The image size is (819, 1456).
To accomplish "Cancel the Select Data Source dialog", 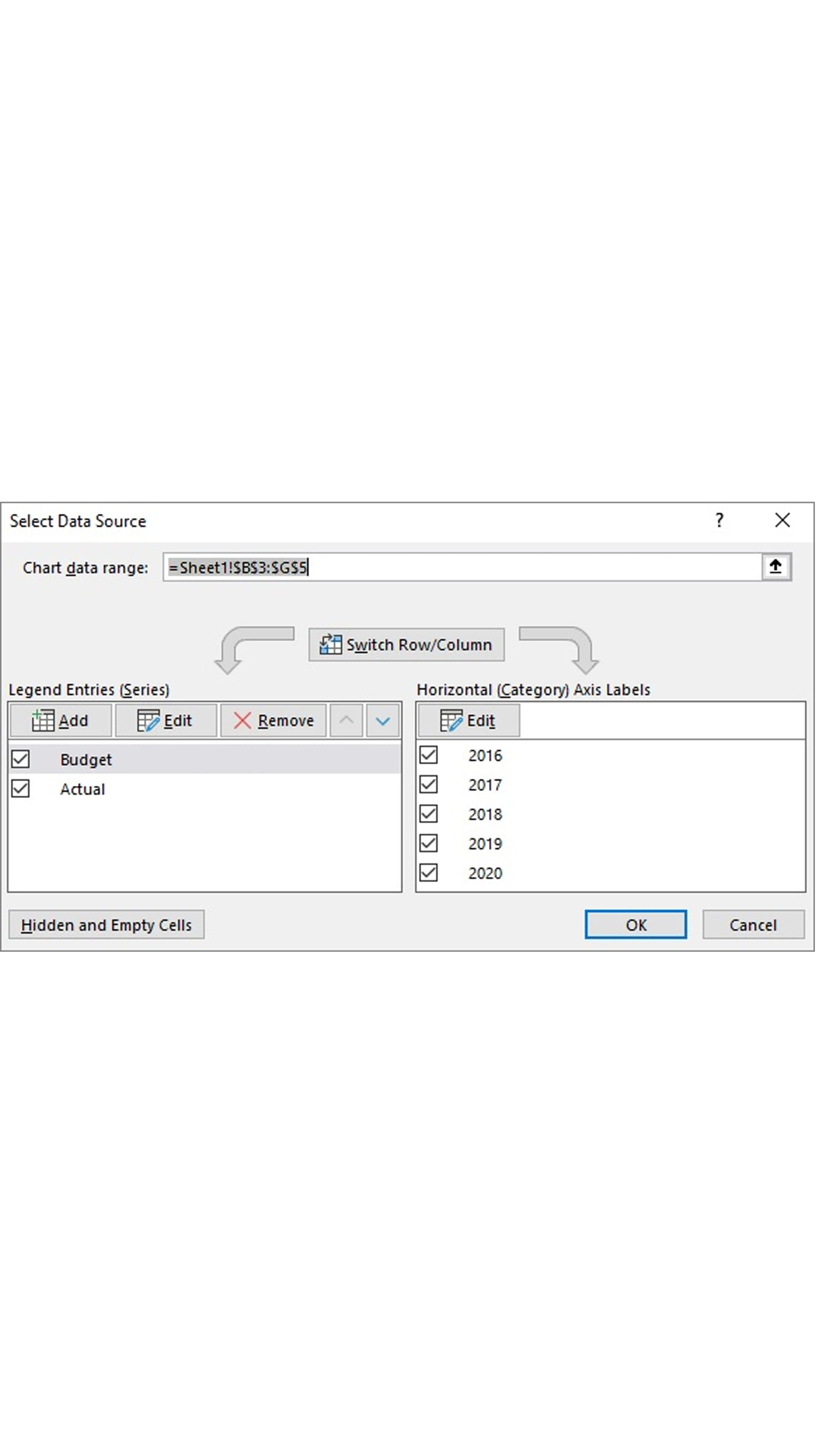I will pos(752,925).
